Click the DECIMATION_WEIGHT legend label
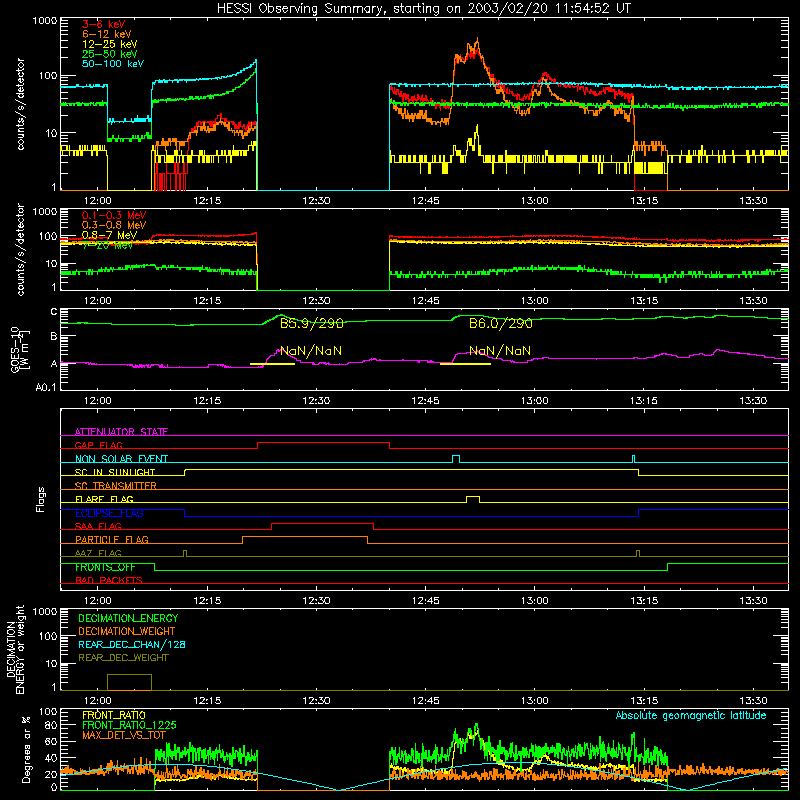Screen dimensions: 800x800 (x=127, y=631)
